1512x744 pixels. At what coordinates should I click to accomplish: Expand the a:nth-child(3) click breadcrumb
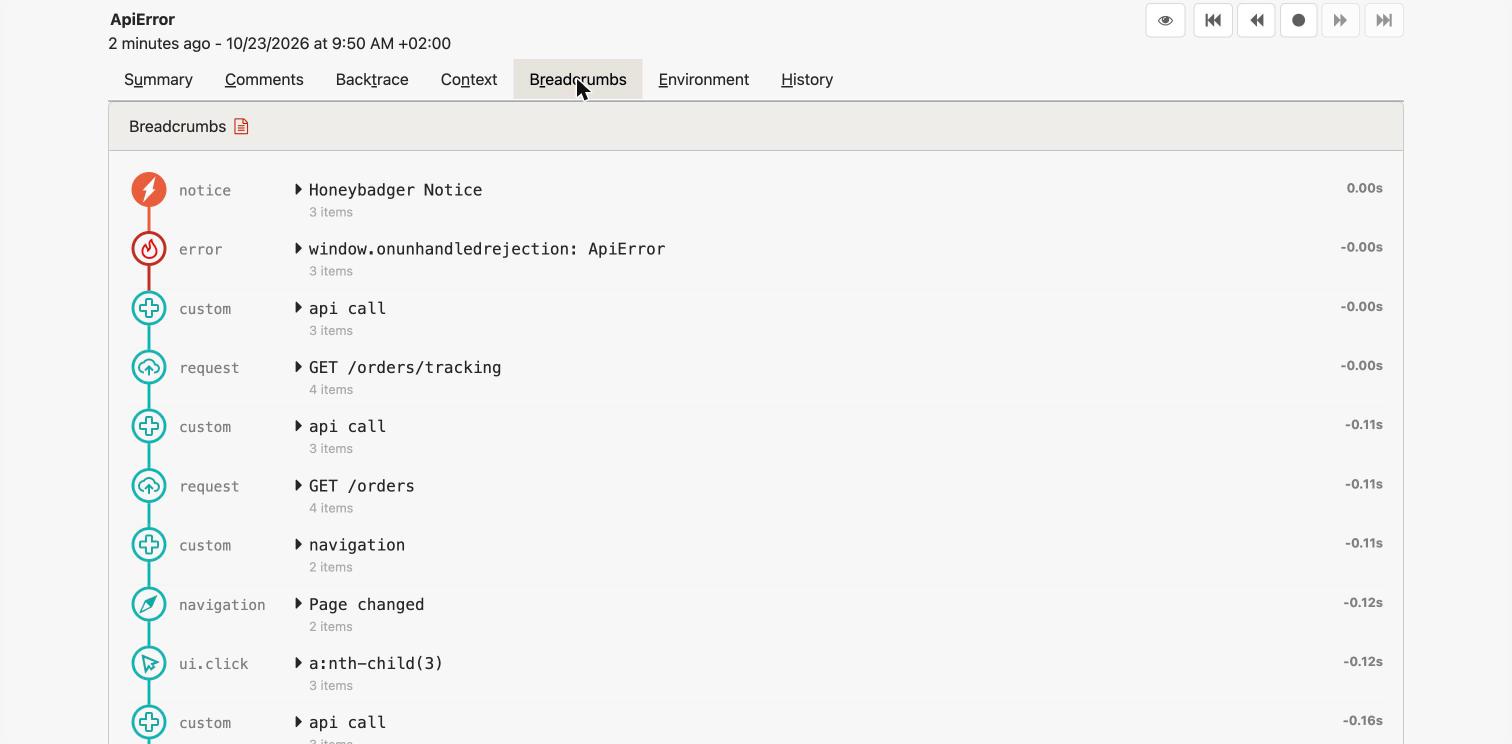(x=298, y=663)
